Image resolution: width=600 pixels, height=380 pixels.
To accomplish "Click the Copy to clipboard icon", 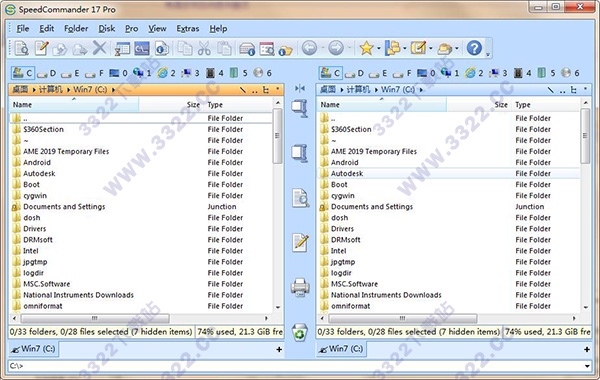I will coord(185,49).
